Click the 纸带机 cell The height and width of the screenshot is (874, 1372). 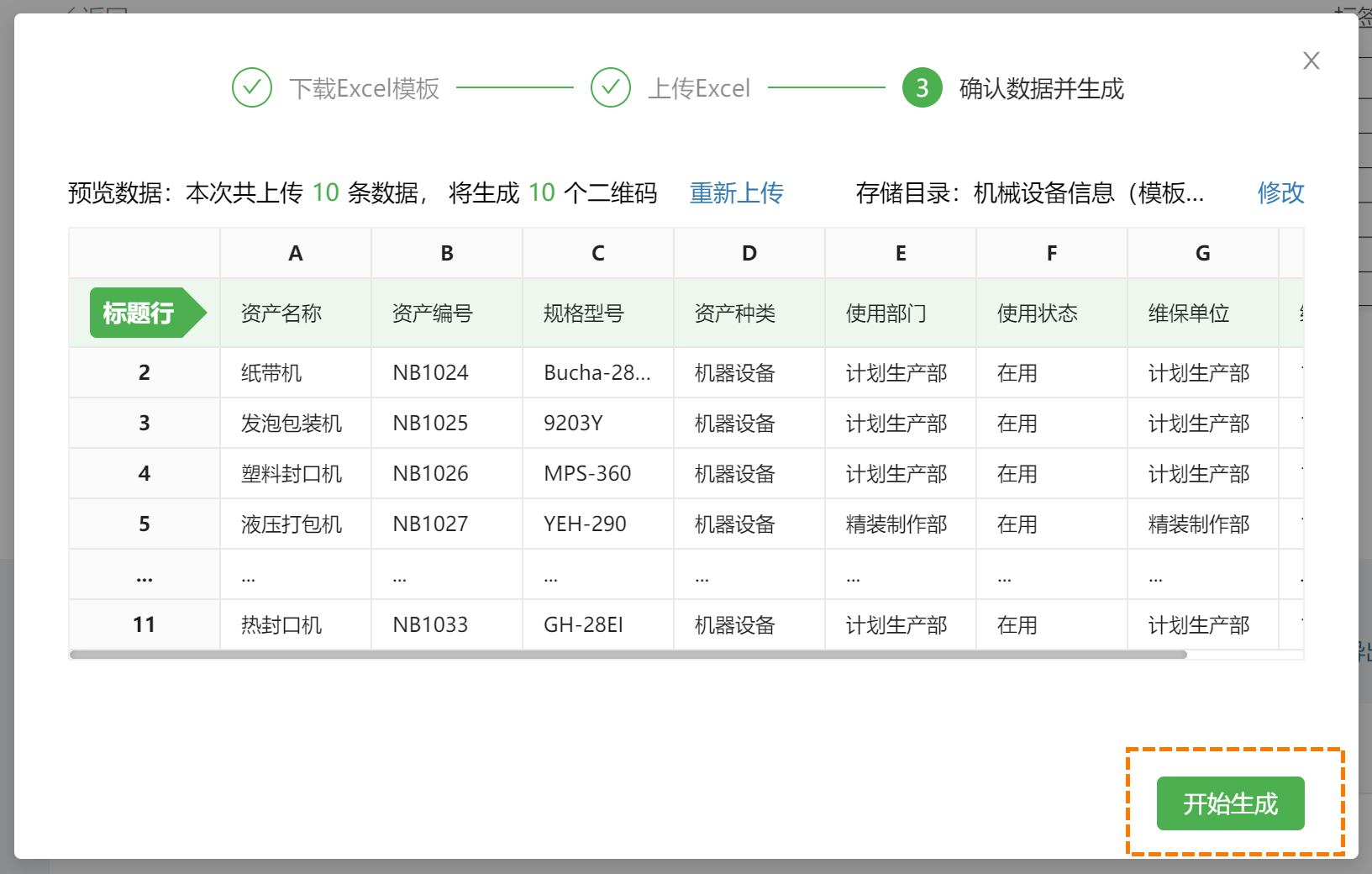296,372
